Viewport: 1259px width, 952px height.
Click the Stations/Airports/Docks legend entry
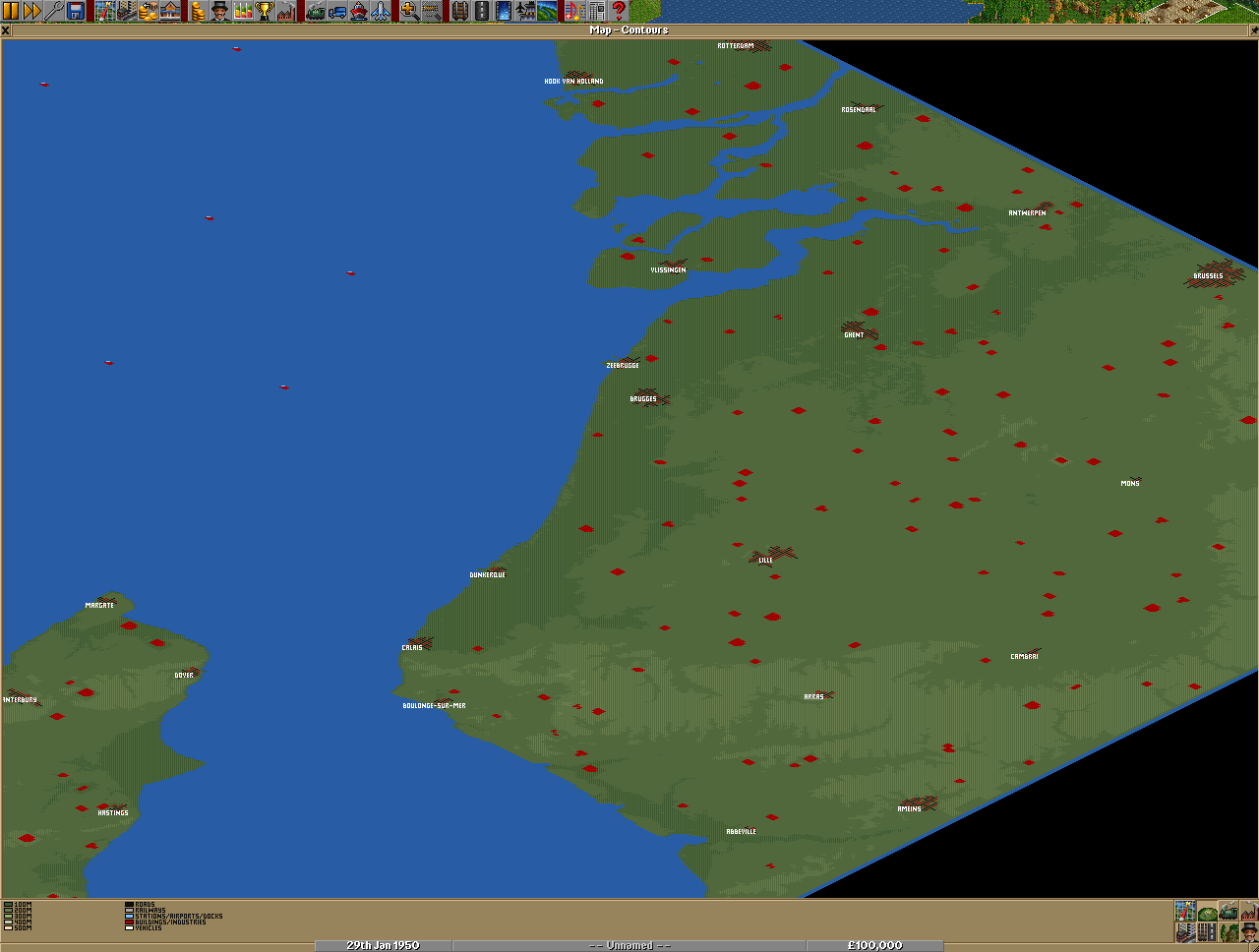click(174, 917)
